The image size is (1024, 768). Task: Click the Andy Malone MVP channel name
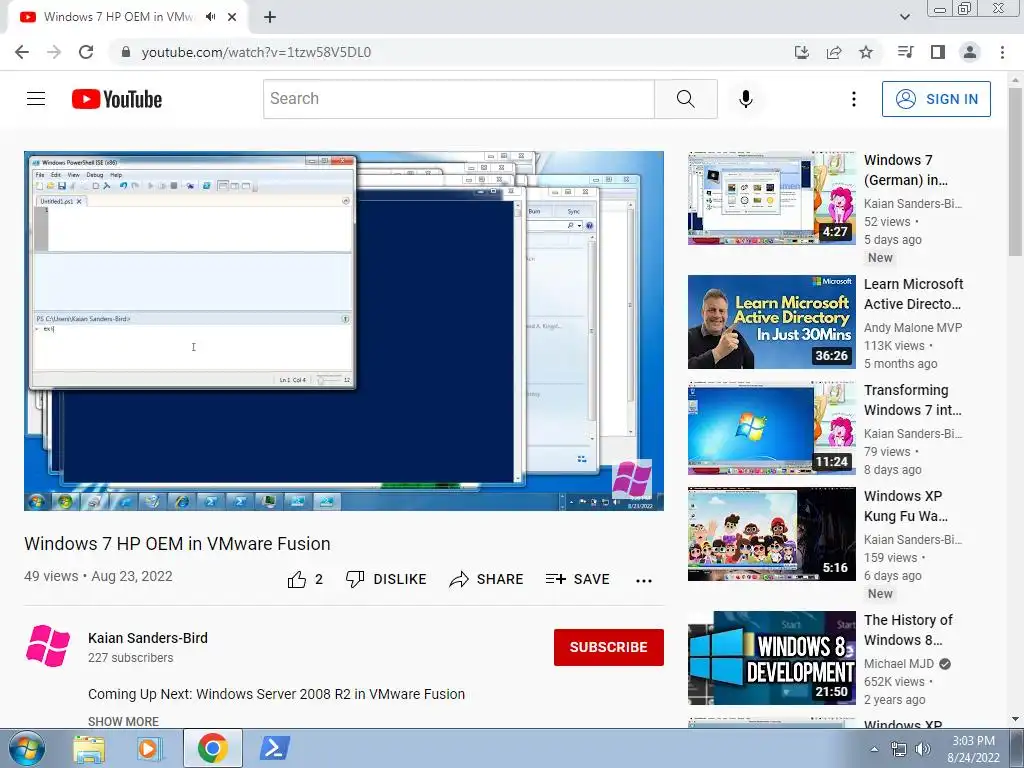click(913, 328)
